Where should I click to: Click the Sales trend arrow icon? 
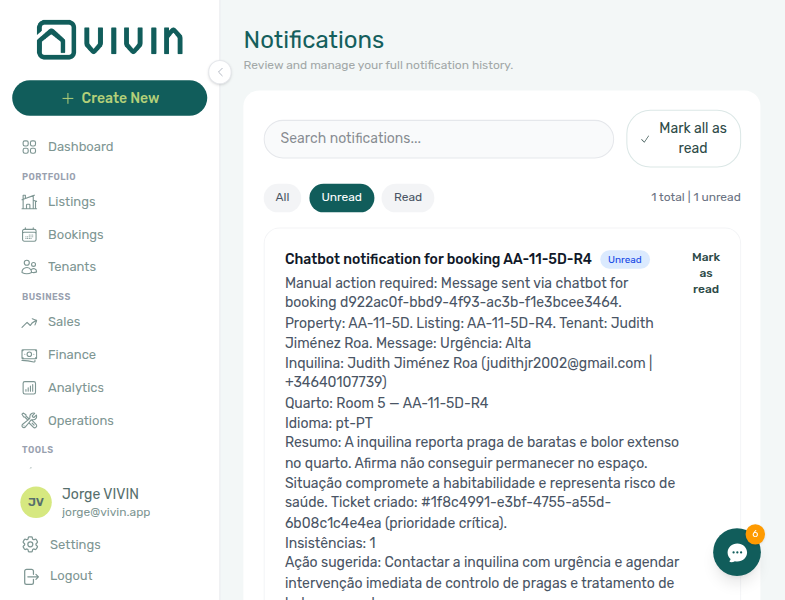[29, 323]
